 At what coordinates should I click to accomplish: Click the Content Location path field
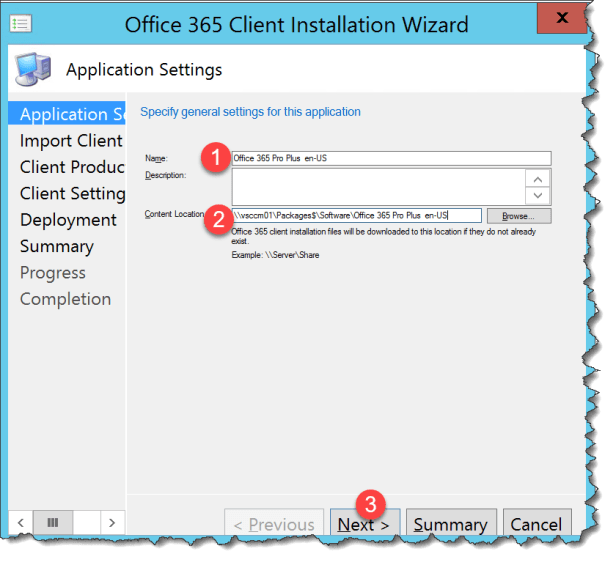click(356, 216)
